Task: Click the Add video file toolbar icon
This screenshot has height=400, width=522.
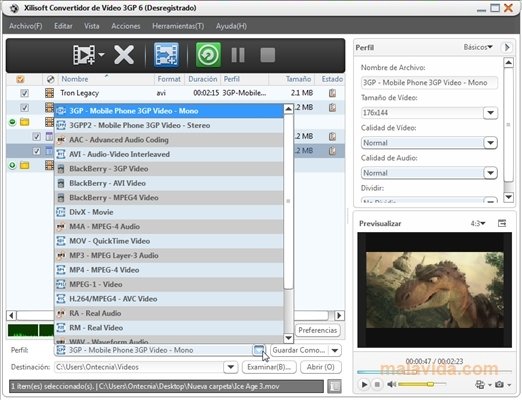Action: [x=84, y=55]
